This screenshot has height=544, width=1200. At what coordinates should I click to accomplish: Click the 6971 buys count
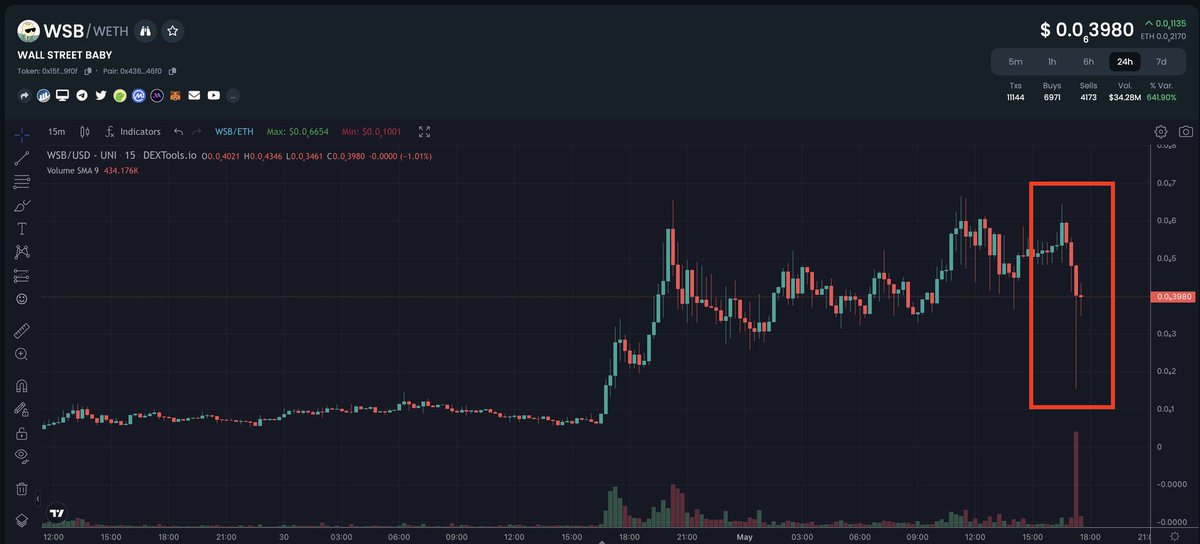(x=1051, y=97)
